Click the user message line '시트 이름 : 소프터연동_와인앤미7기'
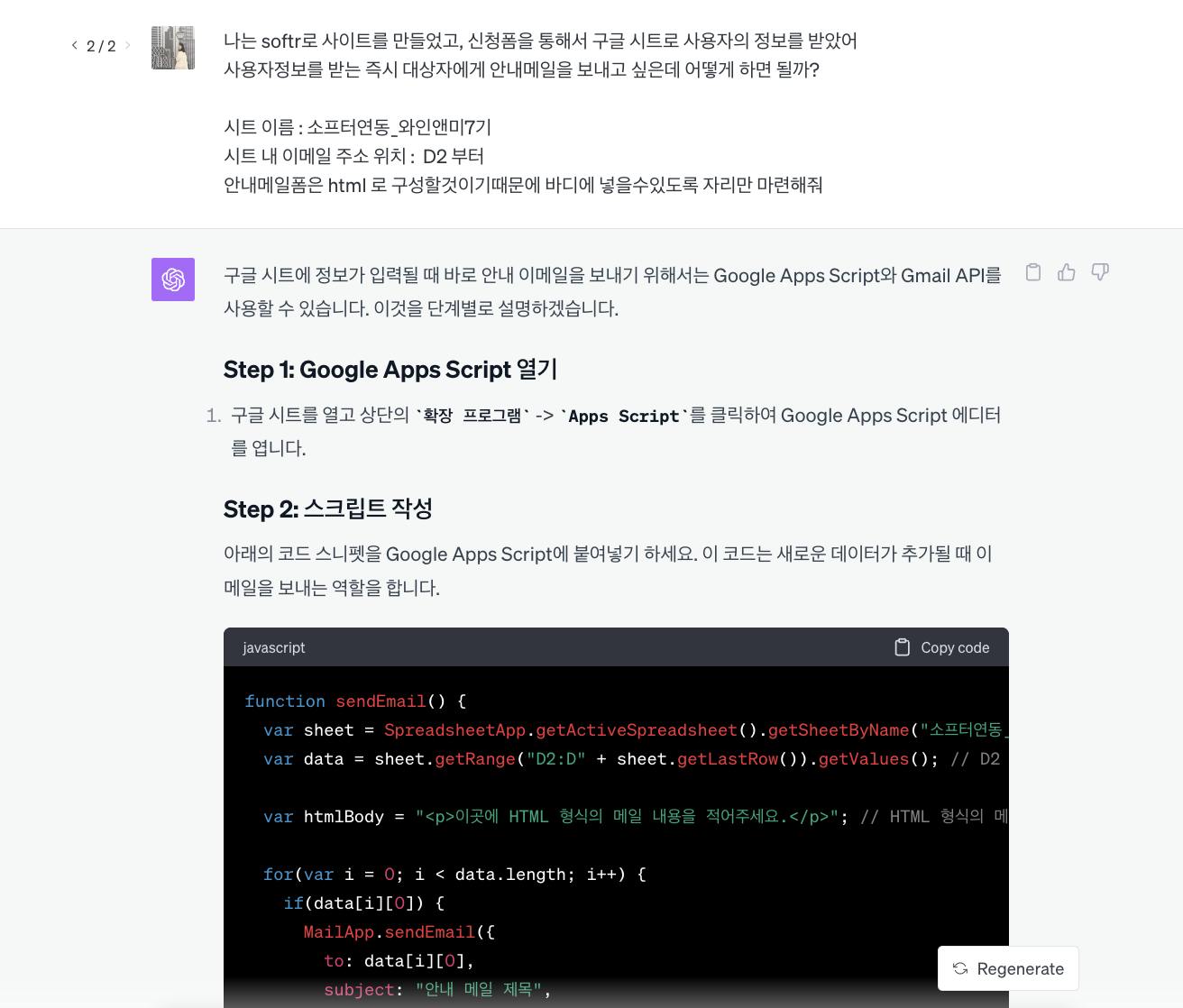Screen dimensions: 1183x1008 point(357,127)
